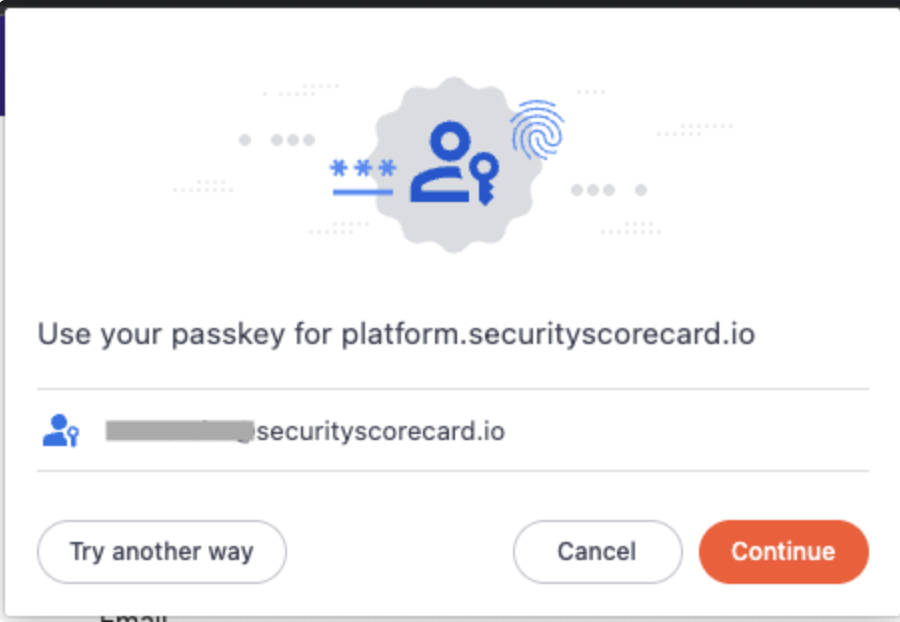This screenshot has width=900, height=622.
Task: Click the single gray dot at far right
Action: (641, 189)
